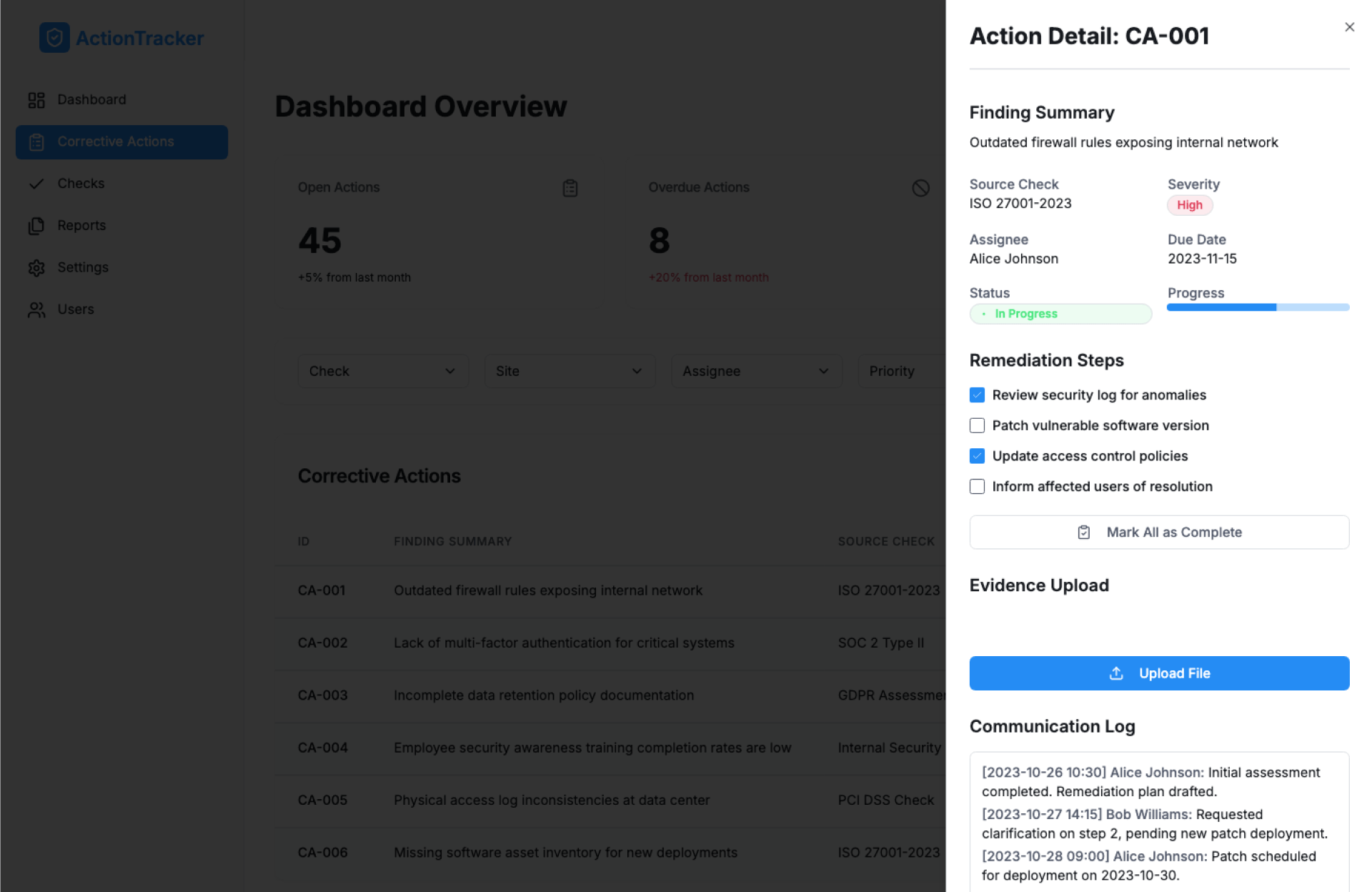The image size is (1372, 892).
Task: Click the ActionTracker shield logo icon
Action: pyautogui.click(x=54, y=38)
